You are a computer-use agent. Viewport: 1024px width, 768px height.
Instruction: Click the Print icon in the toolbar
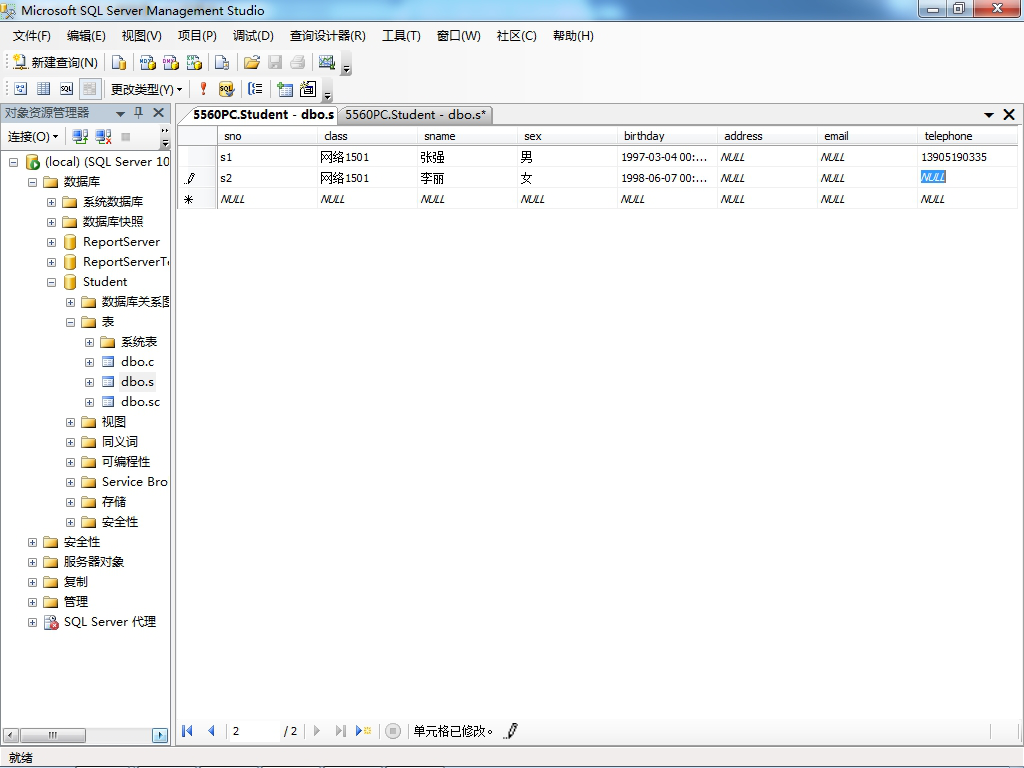(298, 62)
